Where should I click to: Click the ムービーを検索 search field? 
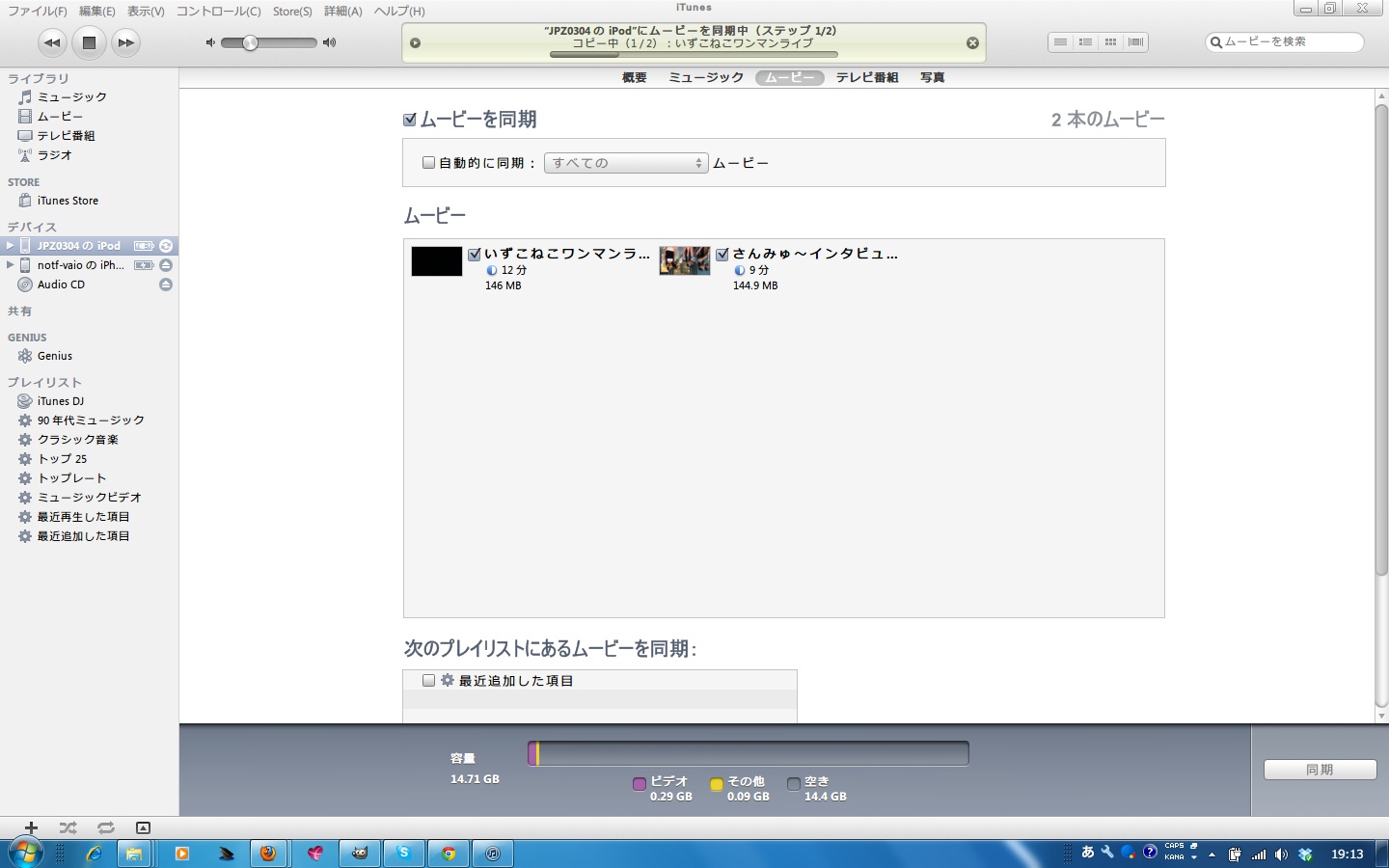click(x=1285, y=42)
